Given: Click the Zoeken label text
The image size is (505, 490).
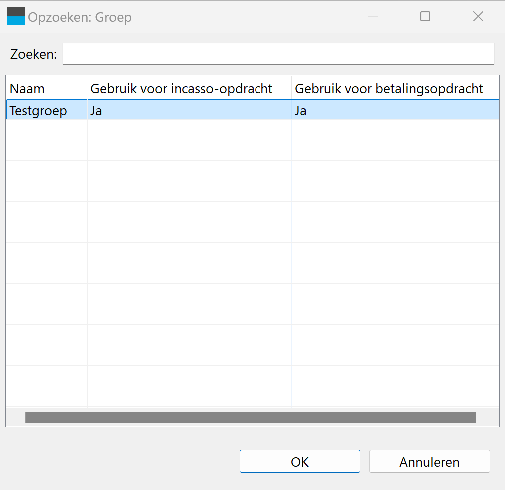Looking at the screenshot, I should click(33, 54).
